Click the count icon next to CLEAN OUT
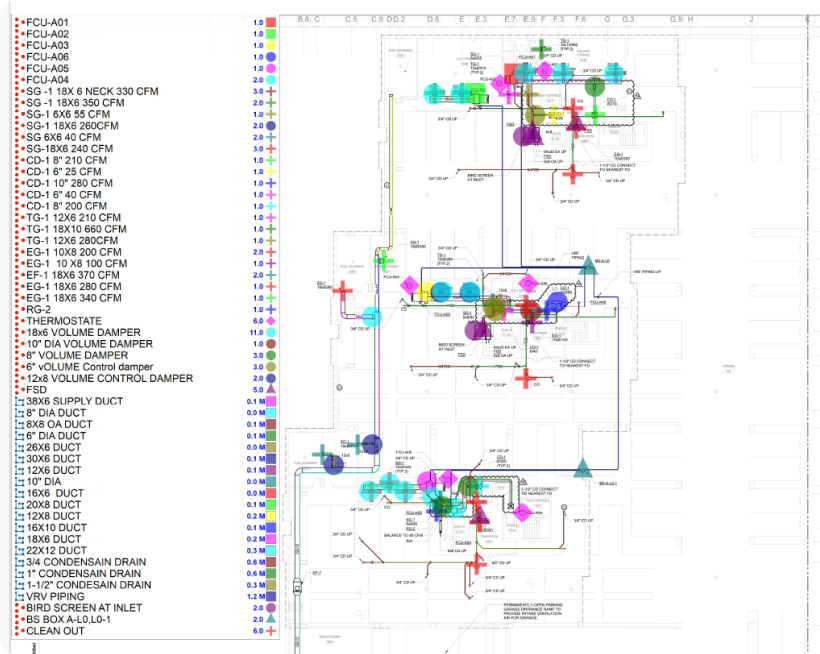 coord(21,631)
